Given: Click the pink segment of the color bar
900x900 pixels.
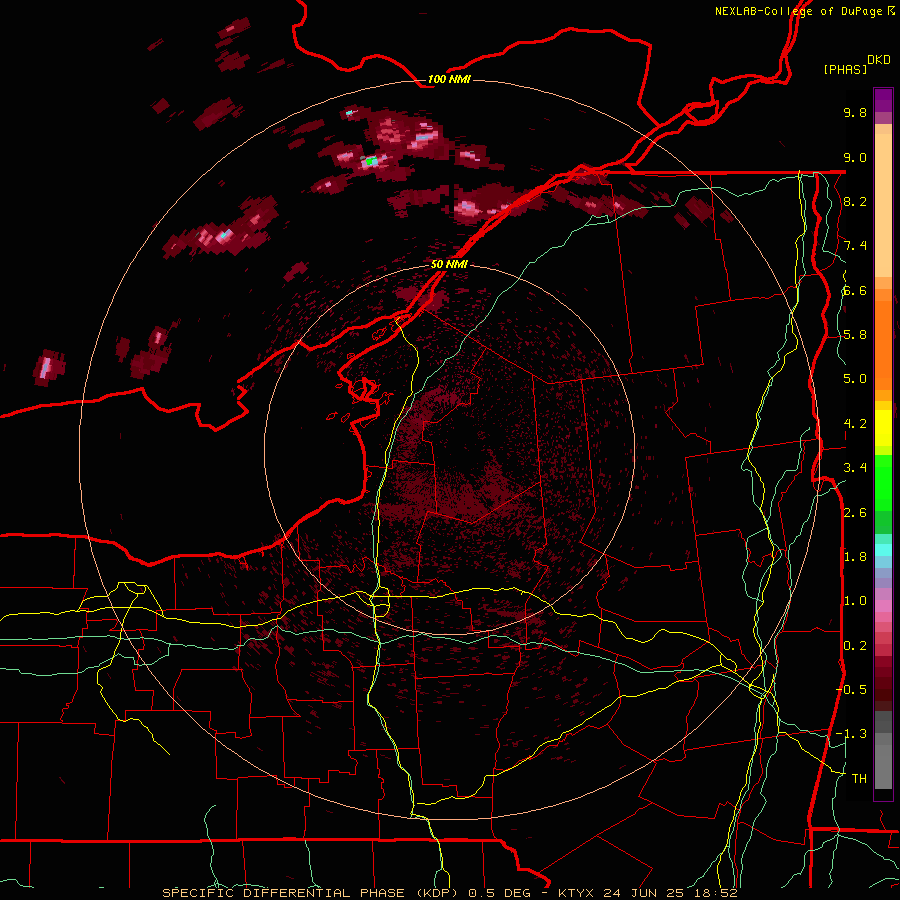Looking at the screenshot, I should coord(883,606).
